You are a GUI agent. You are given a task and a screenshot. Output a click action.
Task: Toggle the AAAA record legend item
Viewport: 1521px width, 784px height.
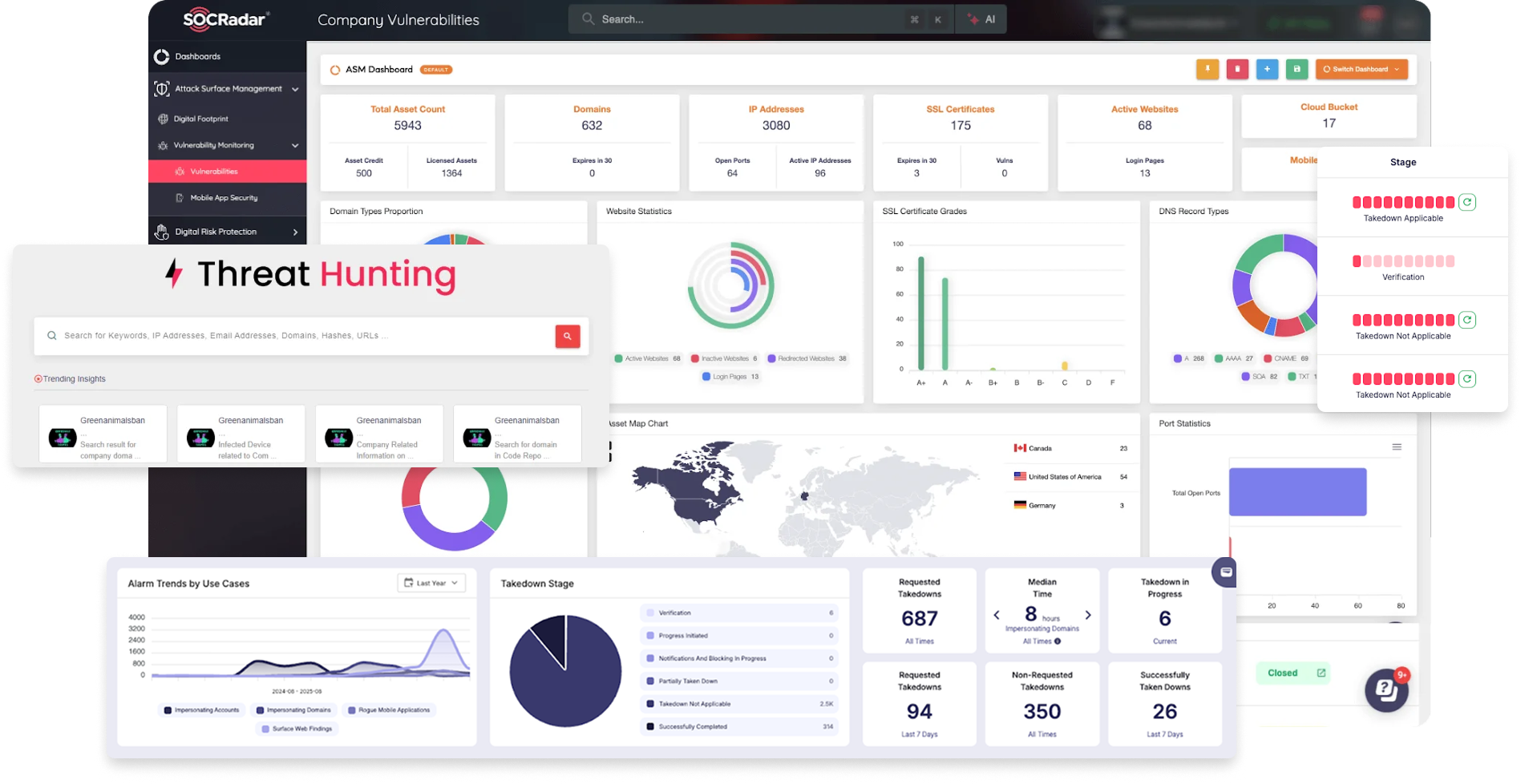tap(1233, 359)
